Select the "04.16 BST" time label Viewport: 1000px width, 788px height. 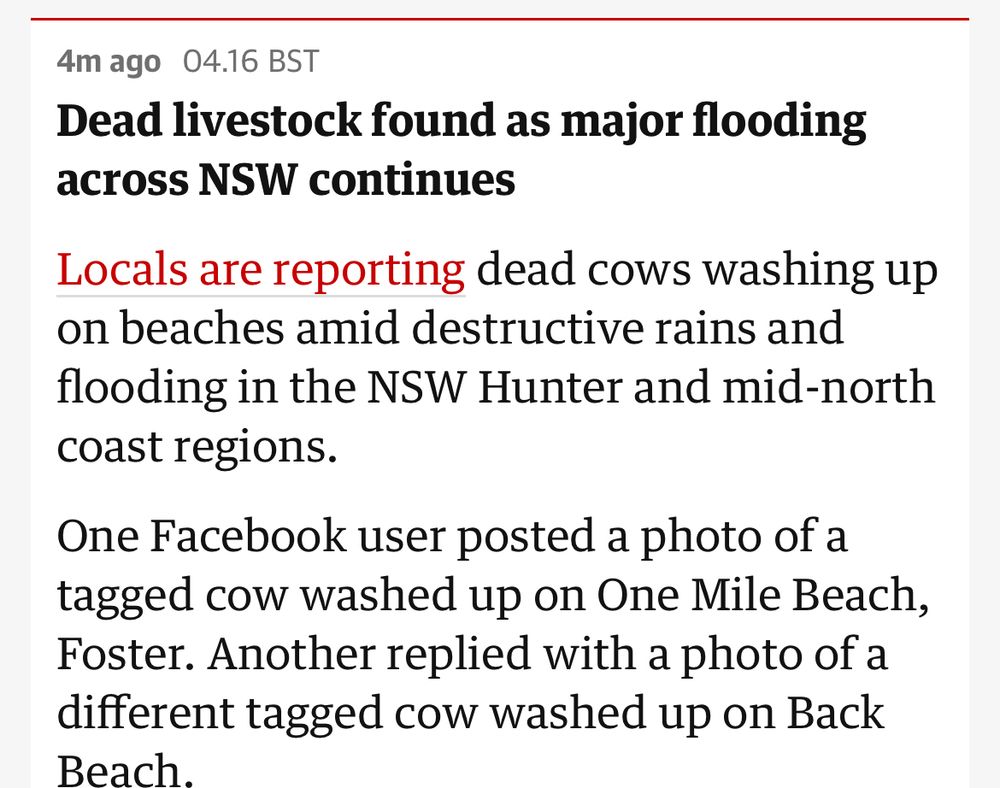pyautogui.click(x=251, y=62)
